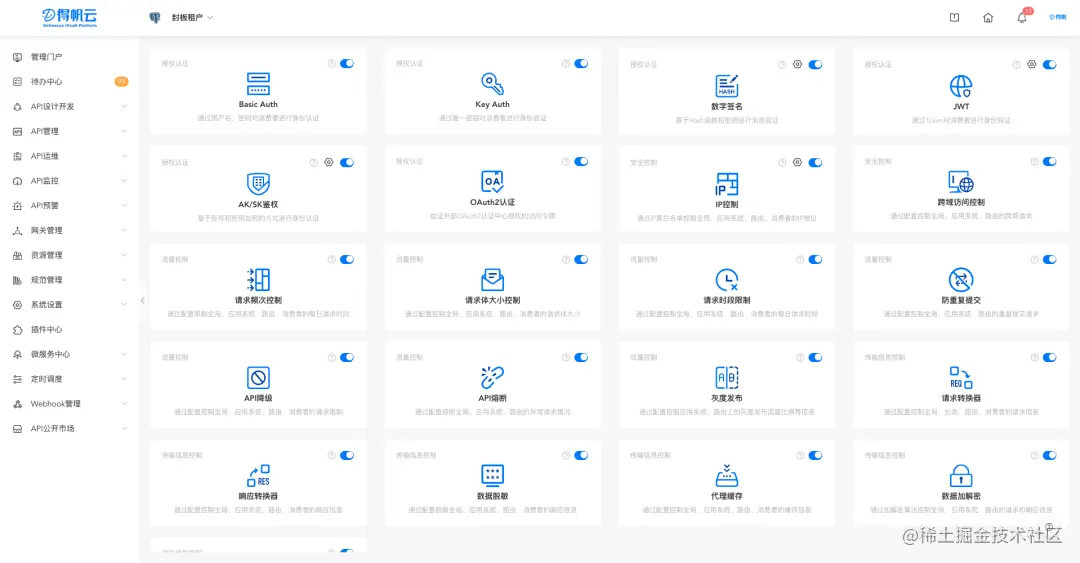Toggle the JWT plugin switch
Viewport: 1080px width, 563px height.
pyautogui.click(x=1050, y=64)
